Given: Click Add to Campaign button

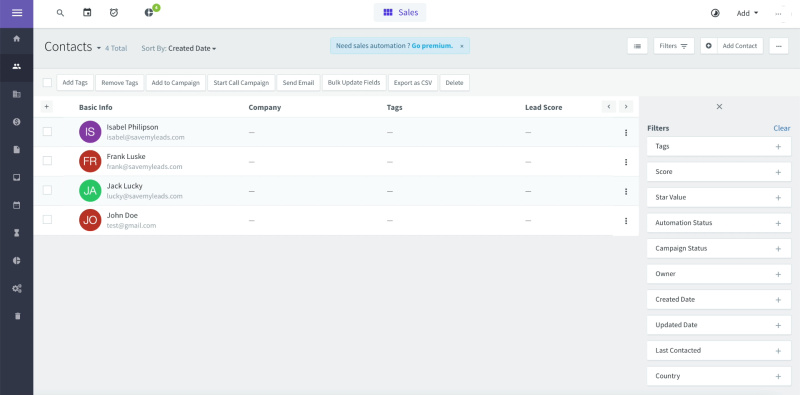Looking at the screenshot, I should pos(176,83).
